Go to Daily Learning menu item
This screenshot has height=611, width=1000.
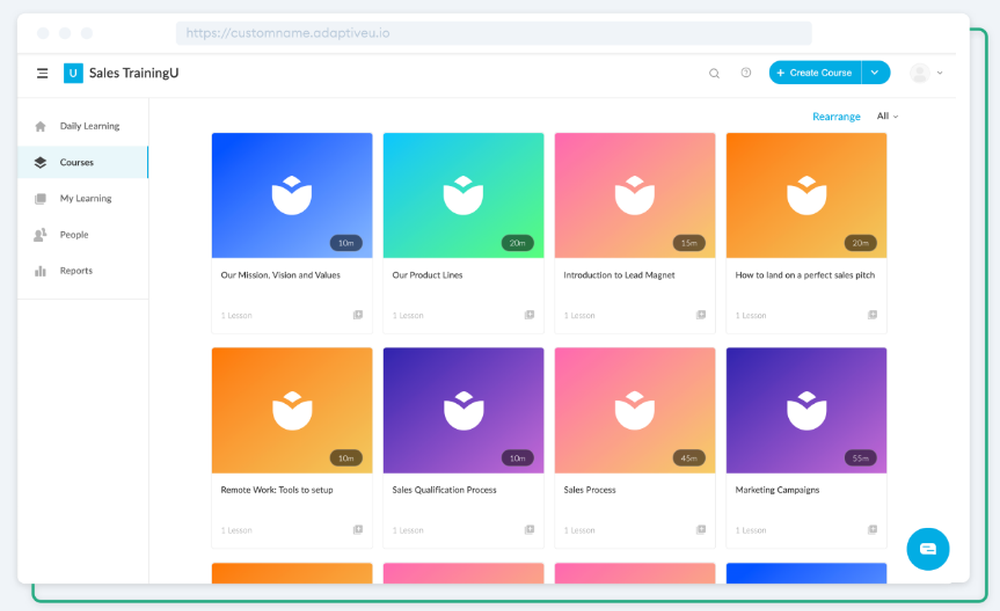(83, 126)
